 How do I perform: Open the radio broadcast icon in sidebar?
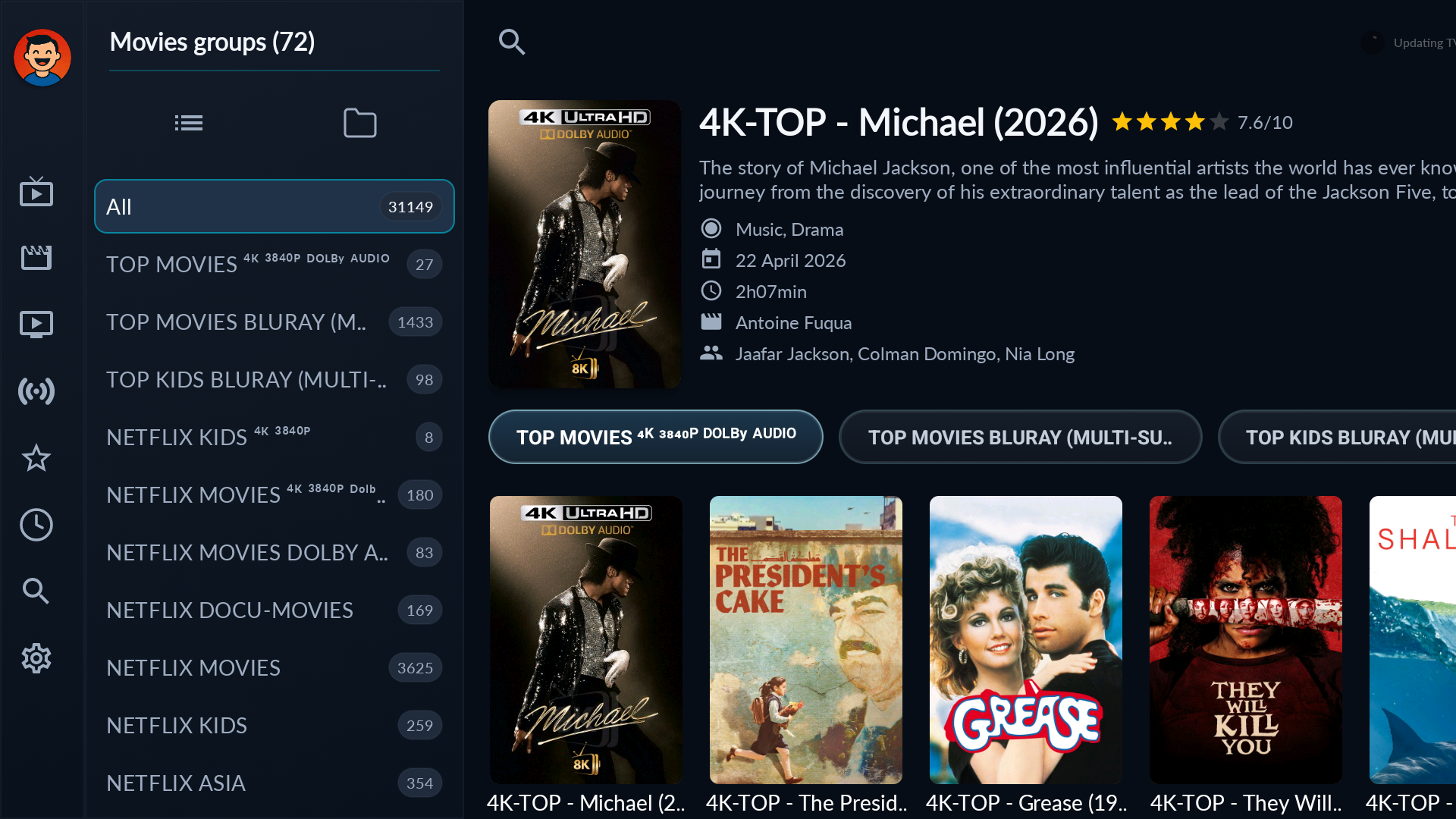36,391
